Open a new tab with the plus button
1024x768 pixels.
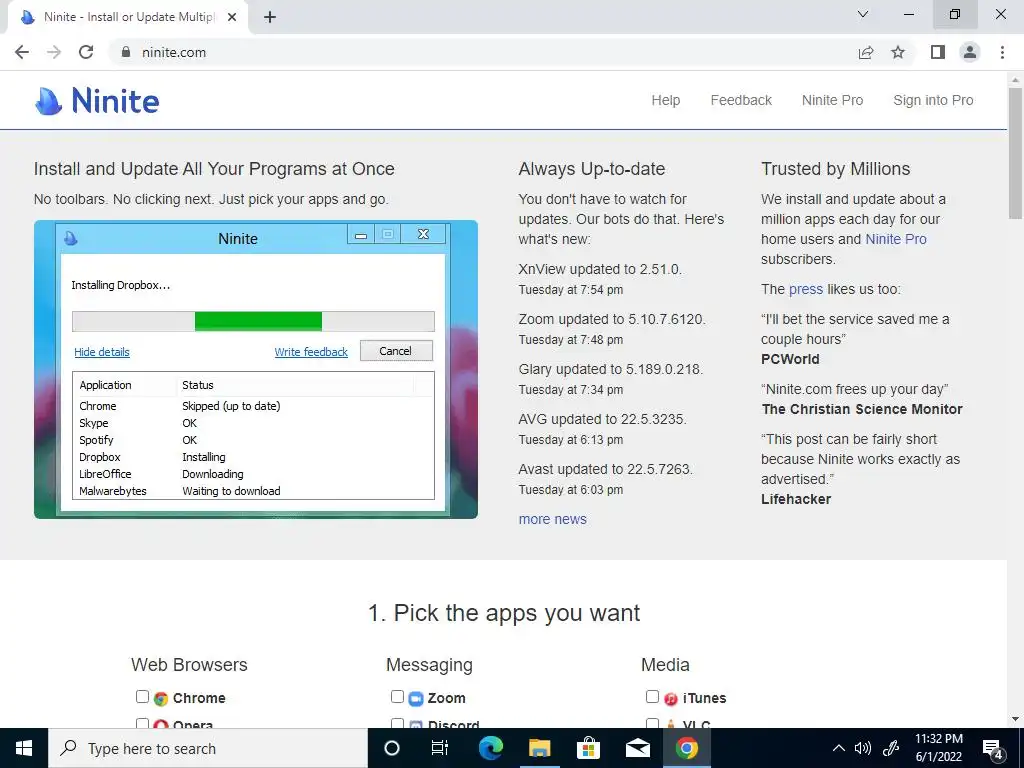[270, 17]
